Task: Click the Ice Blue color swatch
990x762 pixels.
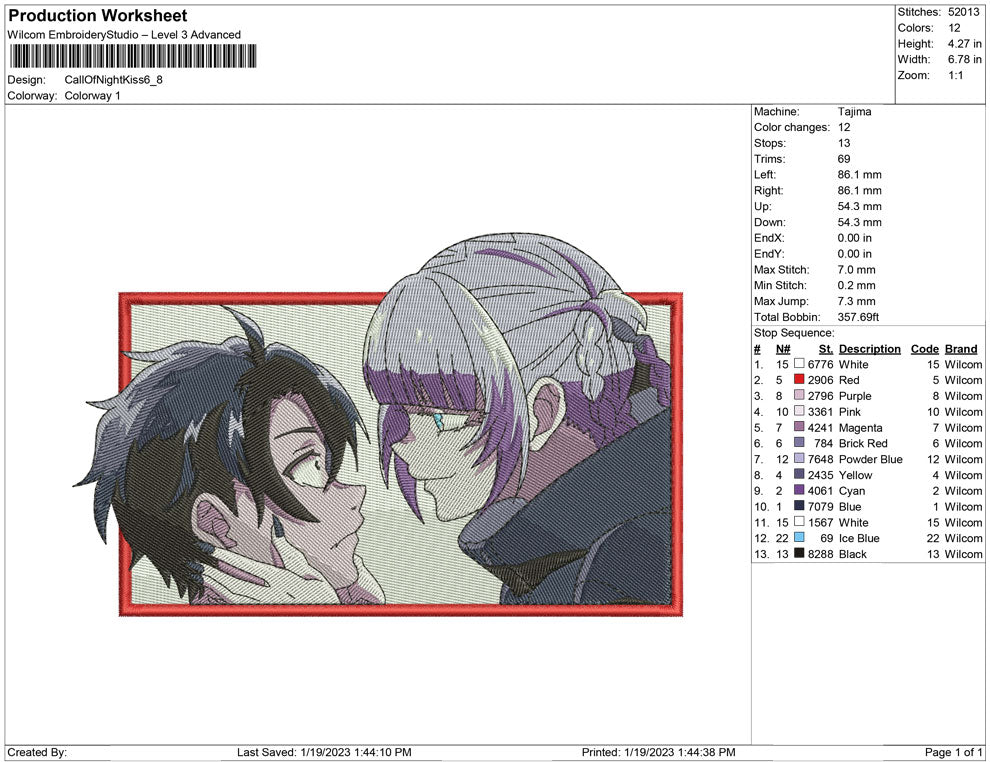Action: (799, 537)
